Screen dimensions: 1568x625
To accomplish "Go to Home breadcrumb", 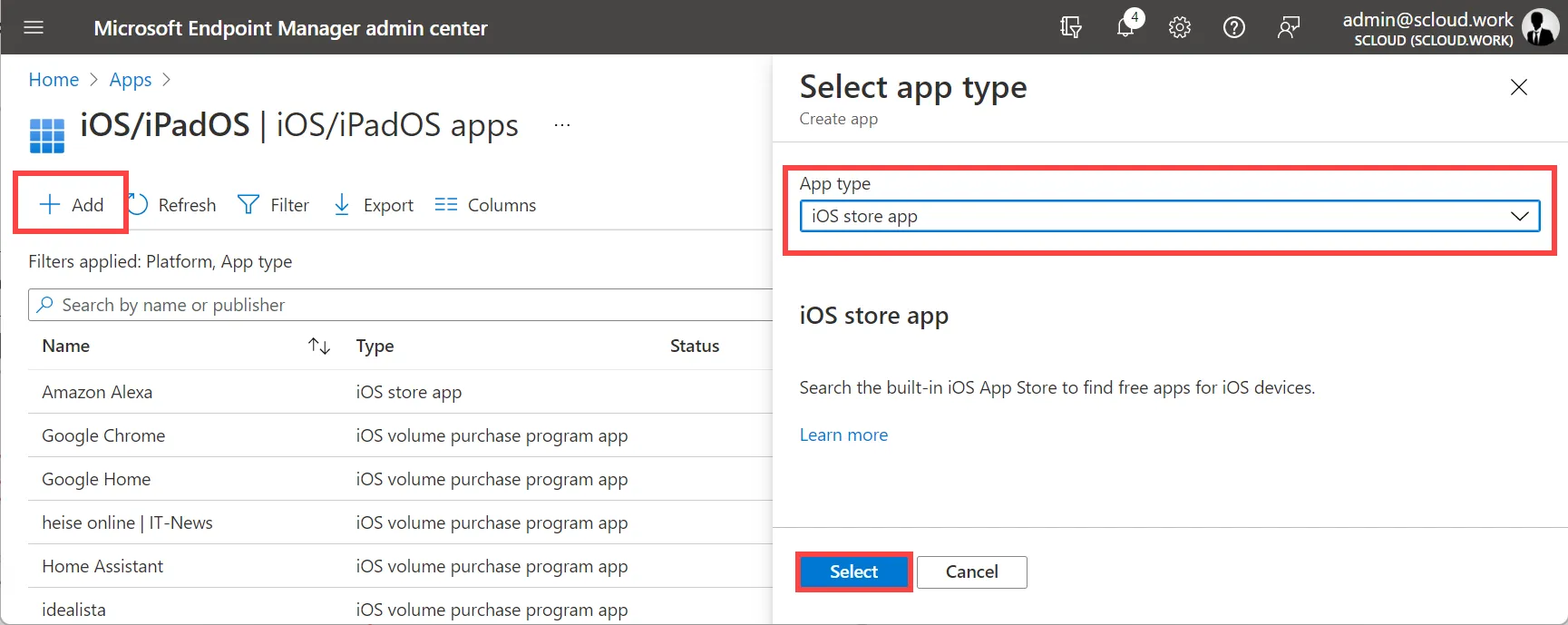I will tap(54, 80).
